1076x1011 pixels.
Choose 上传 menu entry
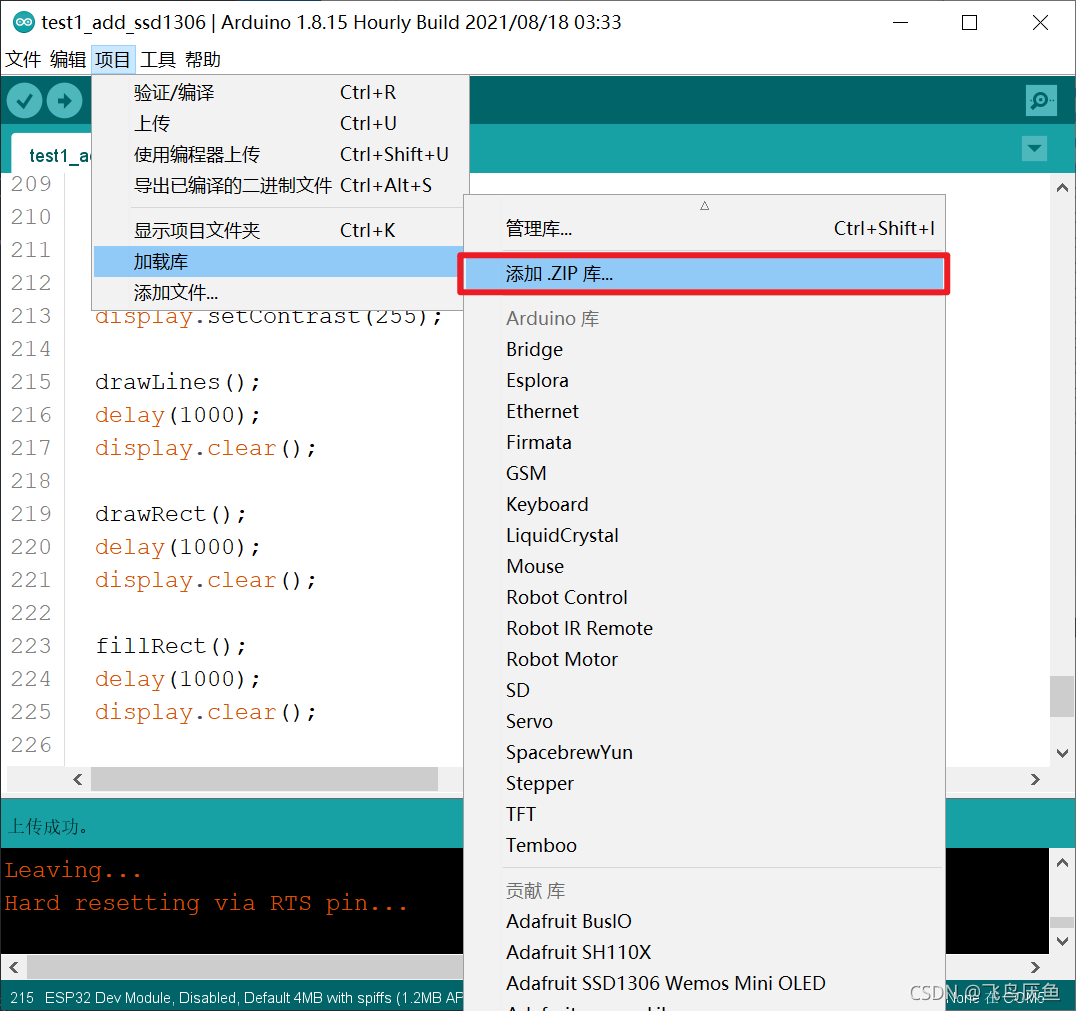280,124
